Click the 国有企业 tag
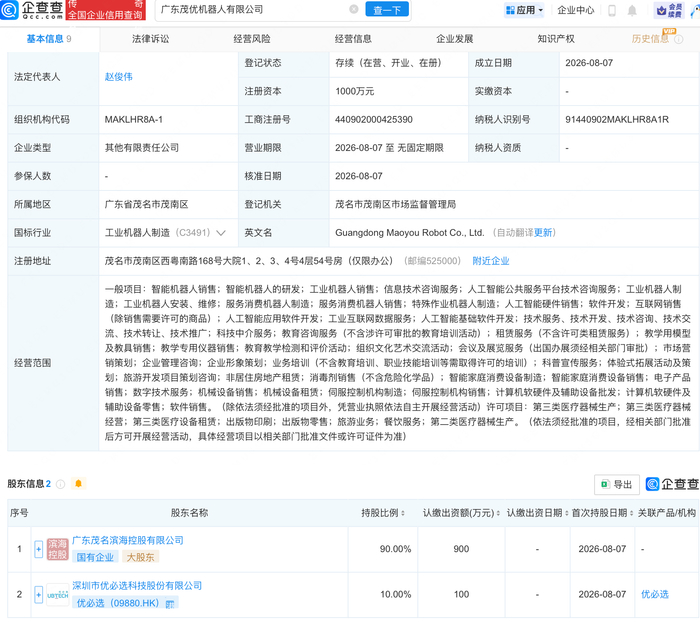The image size is (700, 622). tap(95, 557)
